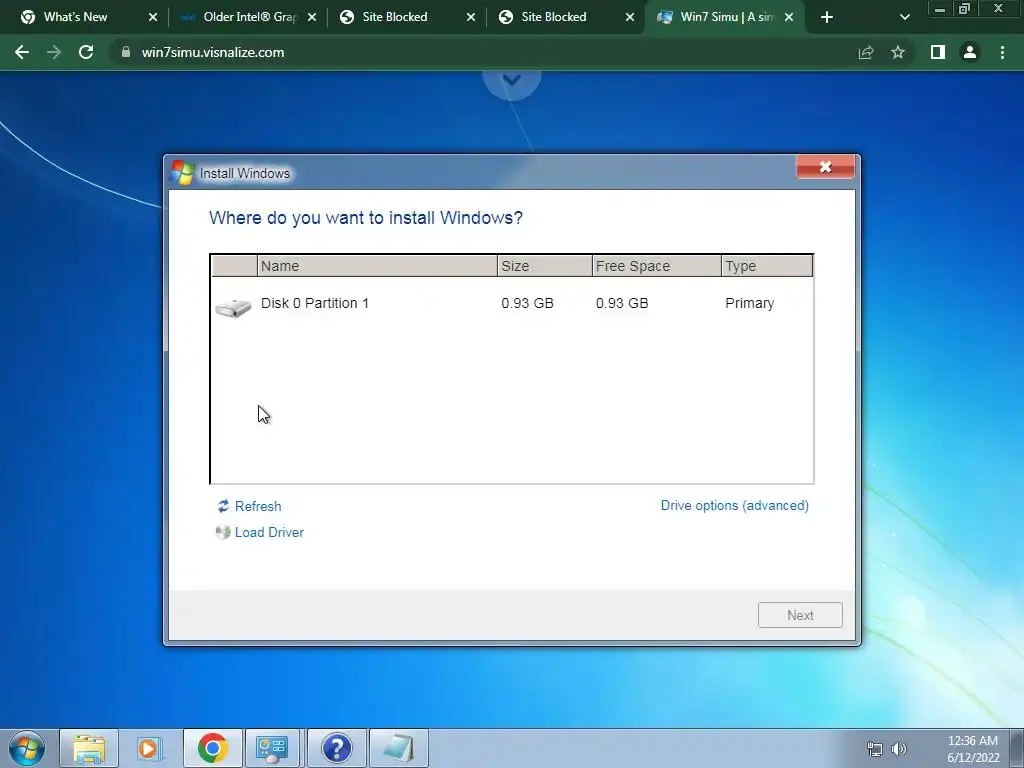Click the Size column header
The image size is (1024, 768).
545,266
